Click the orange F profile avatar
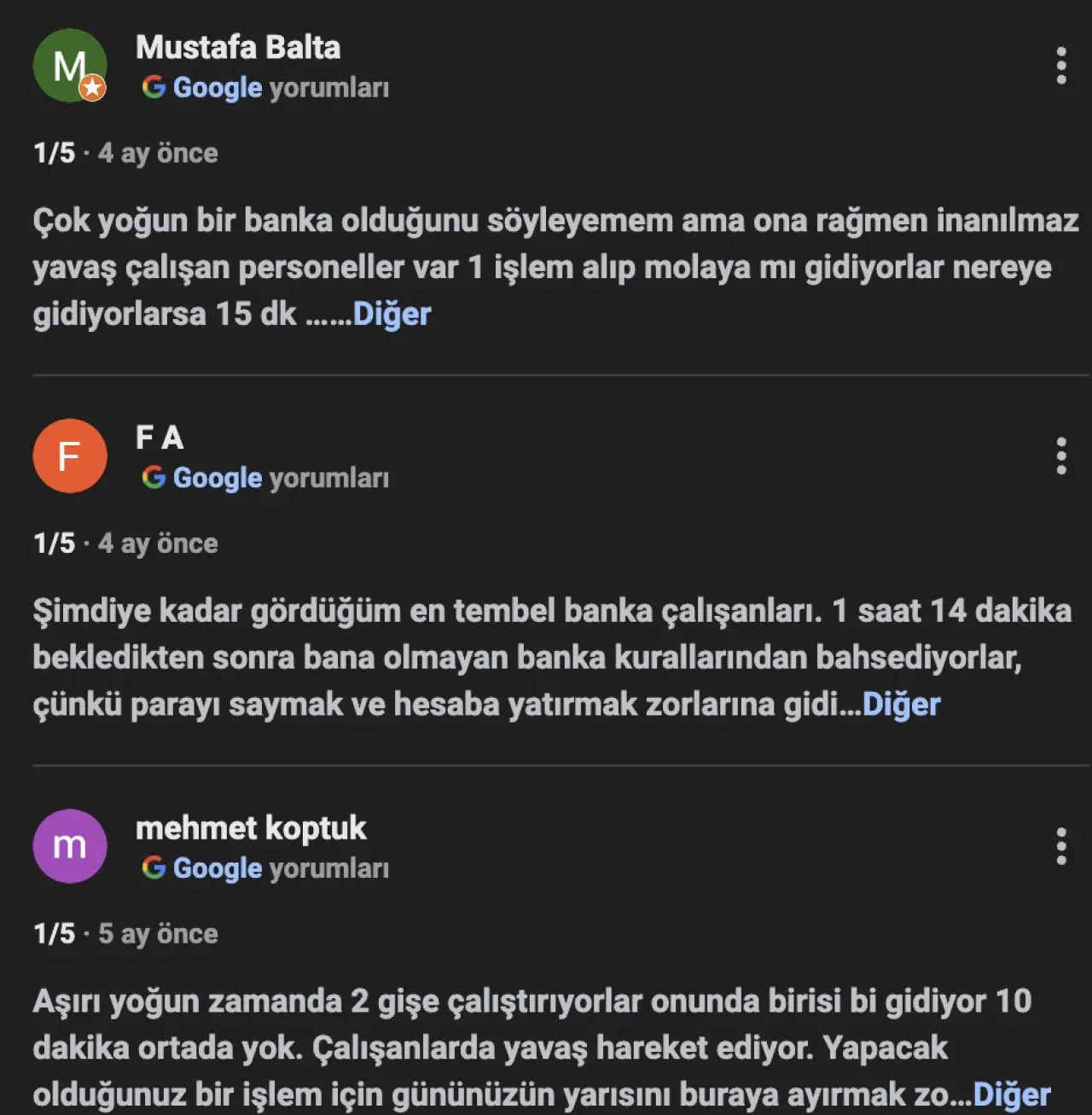Screen dimensions: 1092x1115 click(x=70, y=456)
